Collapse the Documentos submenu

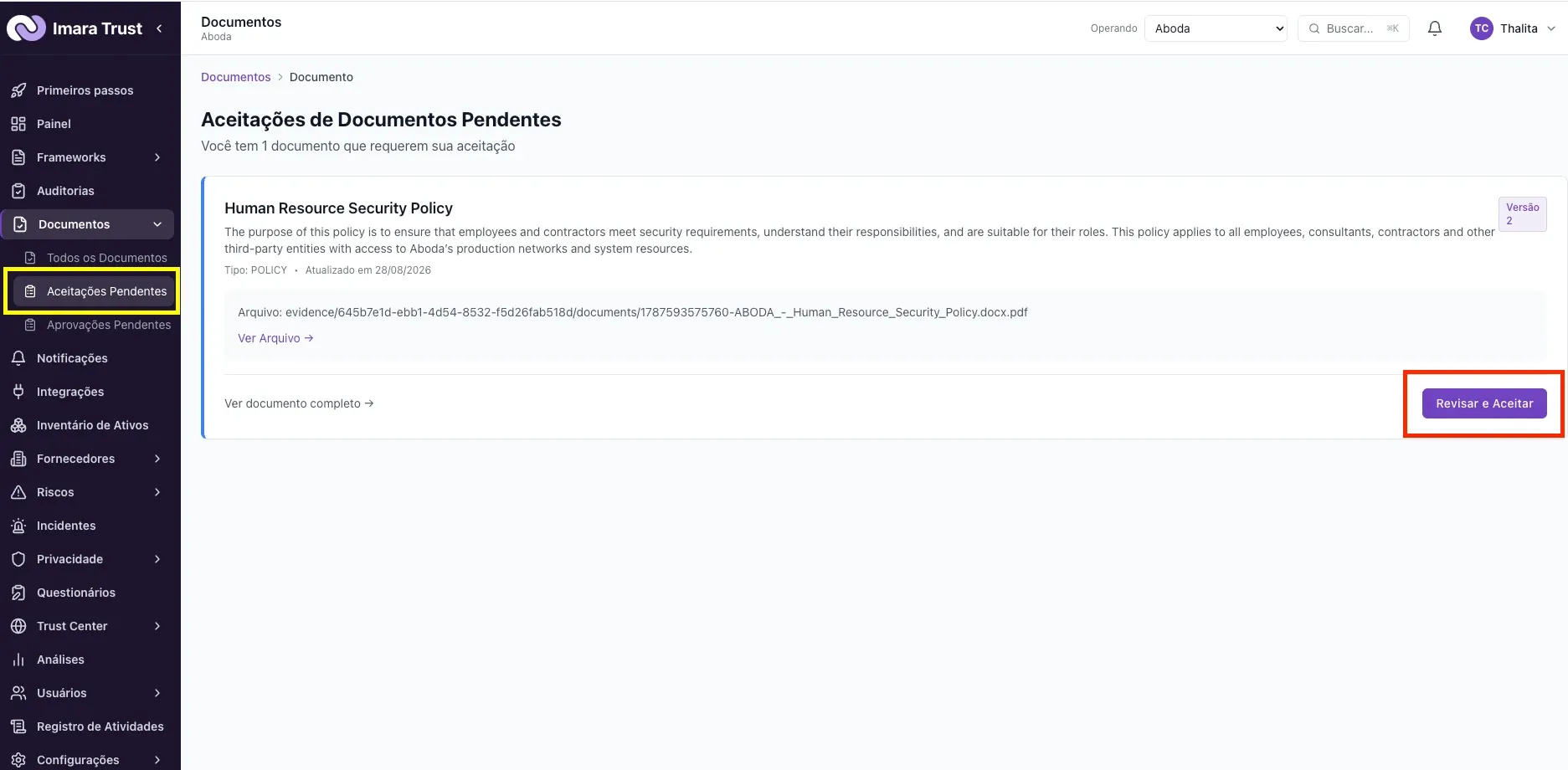coord(157,224)
